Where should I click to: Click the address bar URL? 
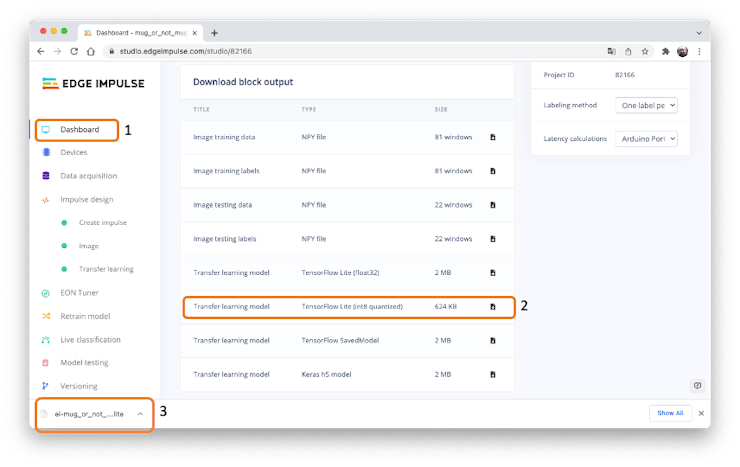(185, 51)
